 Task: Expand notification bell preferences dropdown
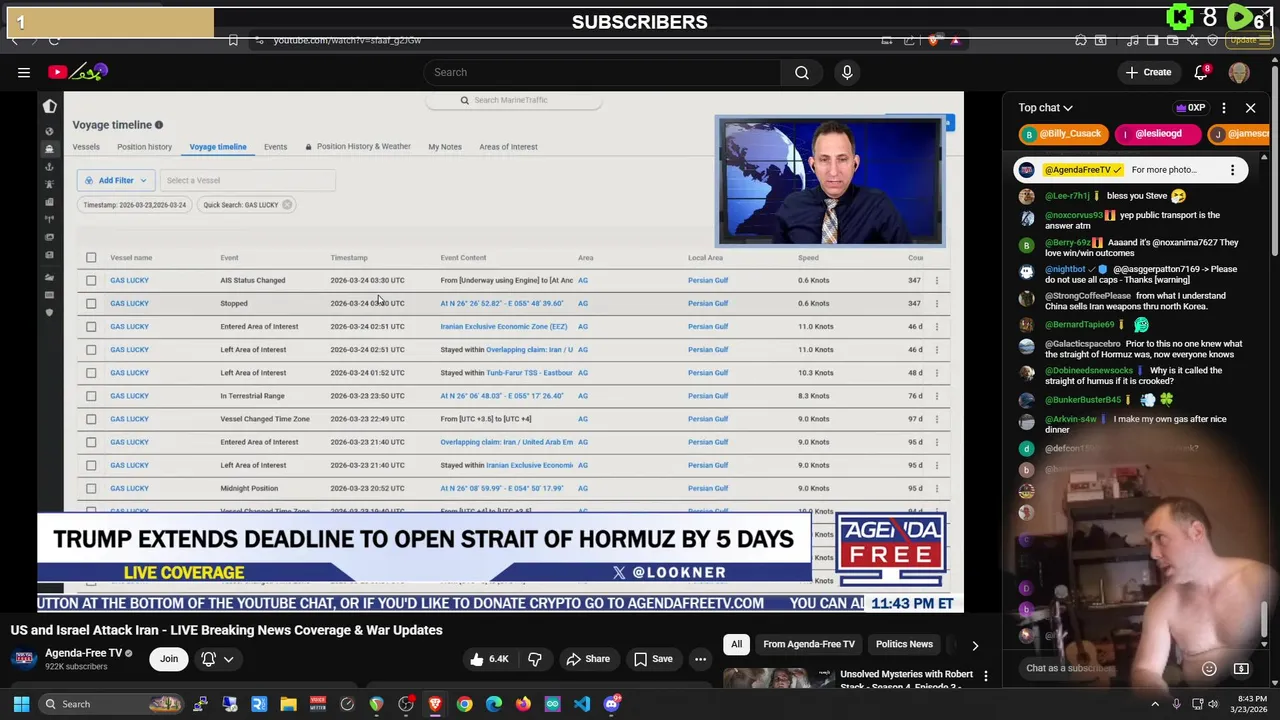click(x=228, y=659)
